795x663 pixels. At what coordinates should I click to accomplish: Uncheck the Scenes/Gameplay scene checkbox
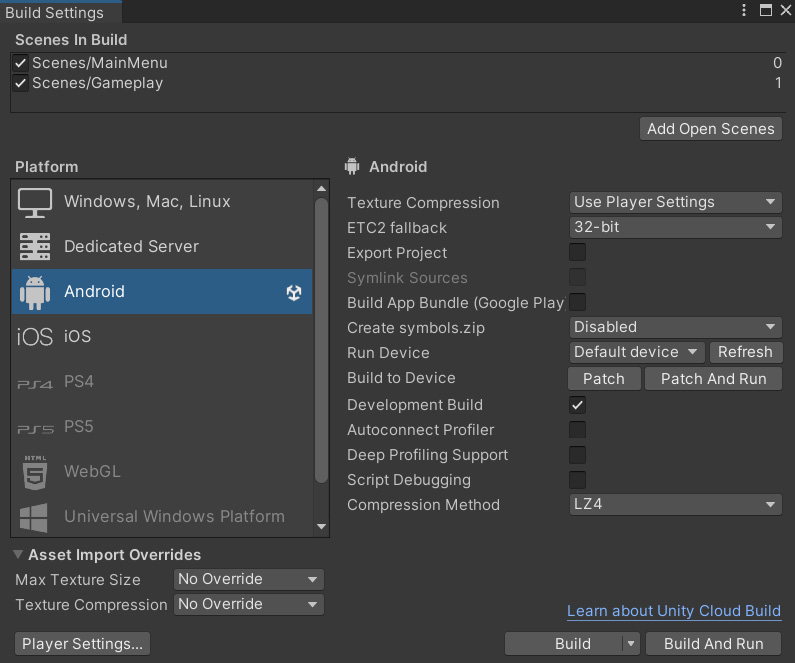click(x=20, y=83)
